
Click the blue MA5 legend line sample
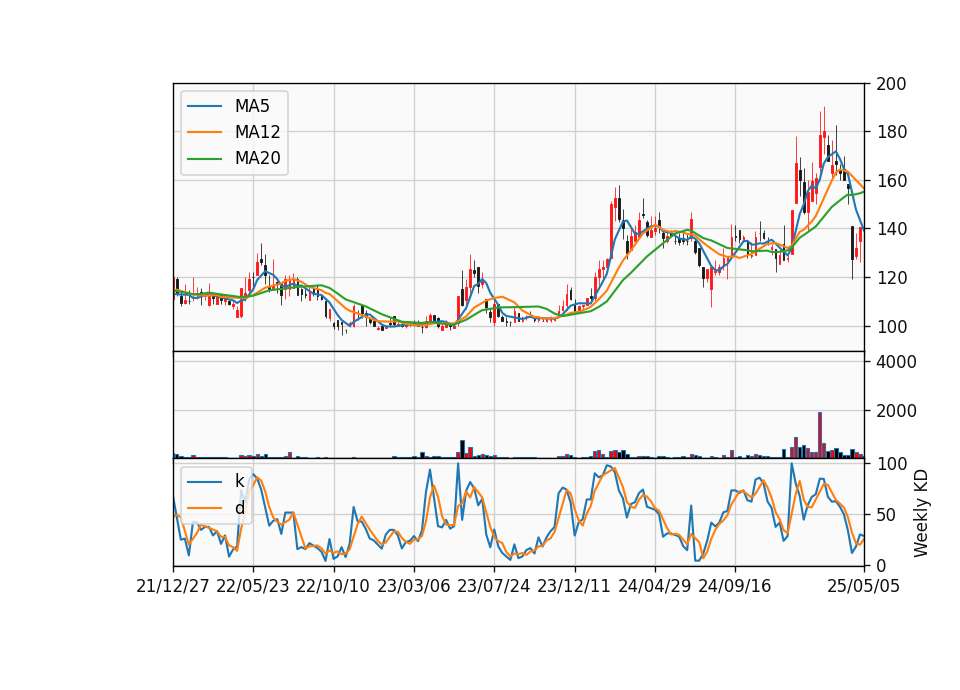(x=204, y=106)
